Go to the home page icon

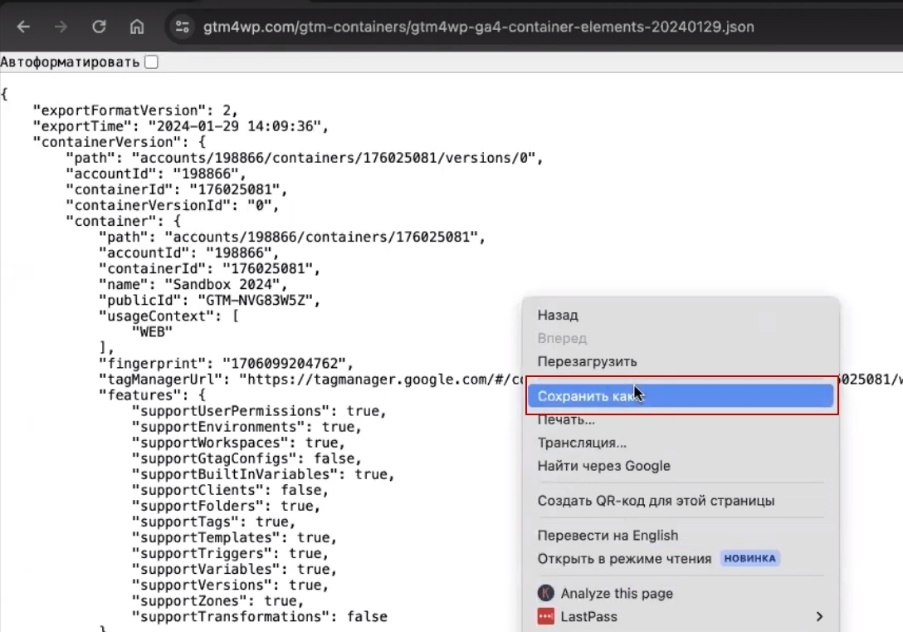click(137, 27)
